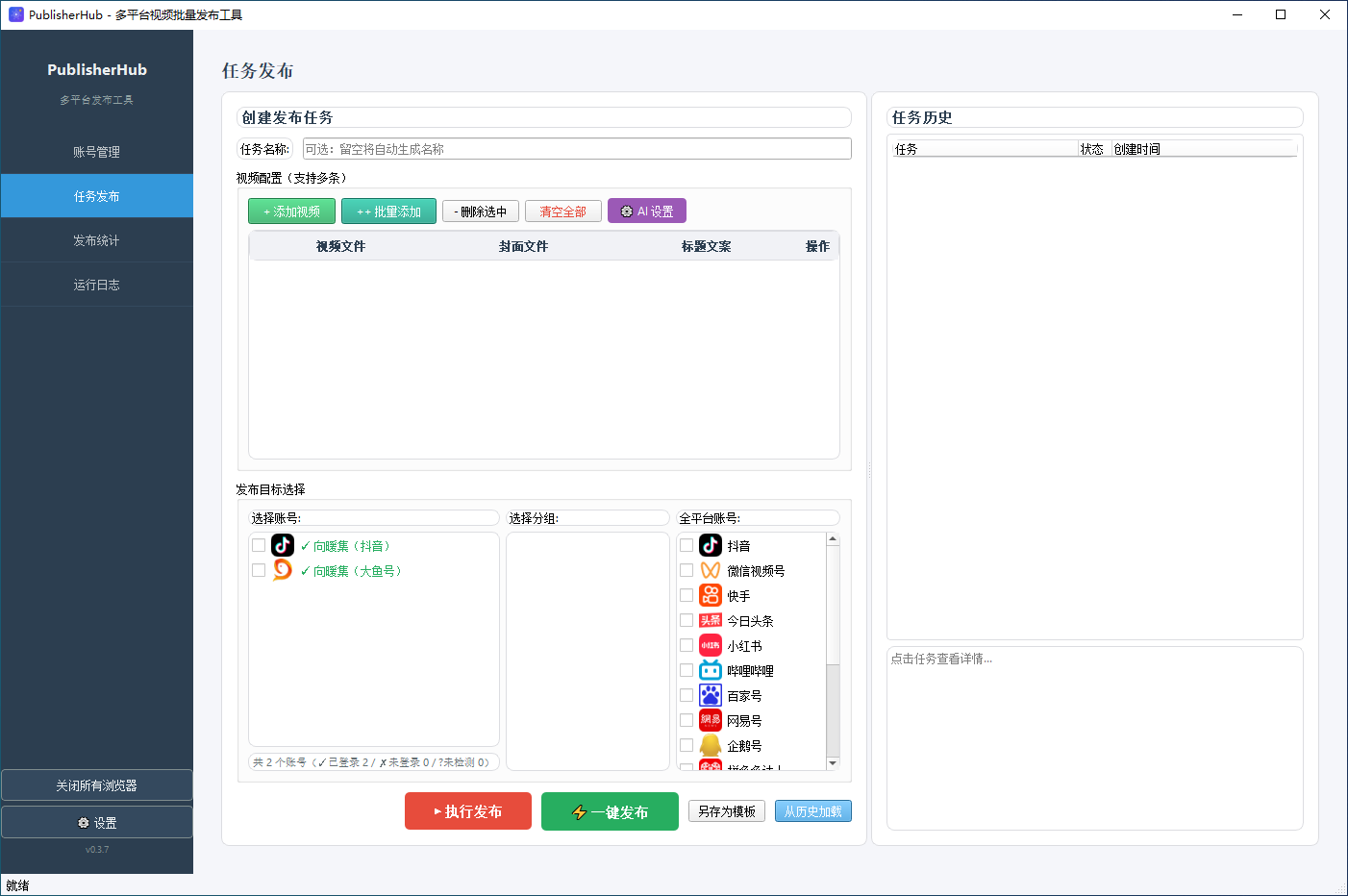Click 另存为模板 button
The height and width of the screenshot is (896, 1348).
[727, 811]
